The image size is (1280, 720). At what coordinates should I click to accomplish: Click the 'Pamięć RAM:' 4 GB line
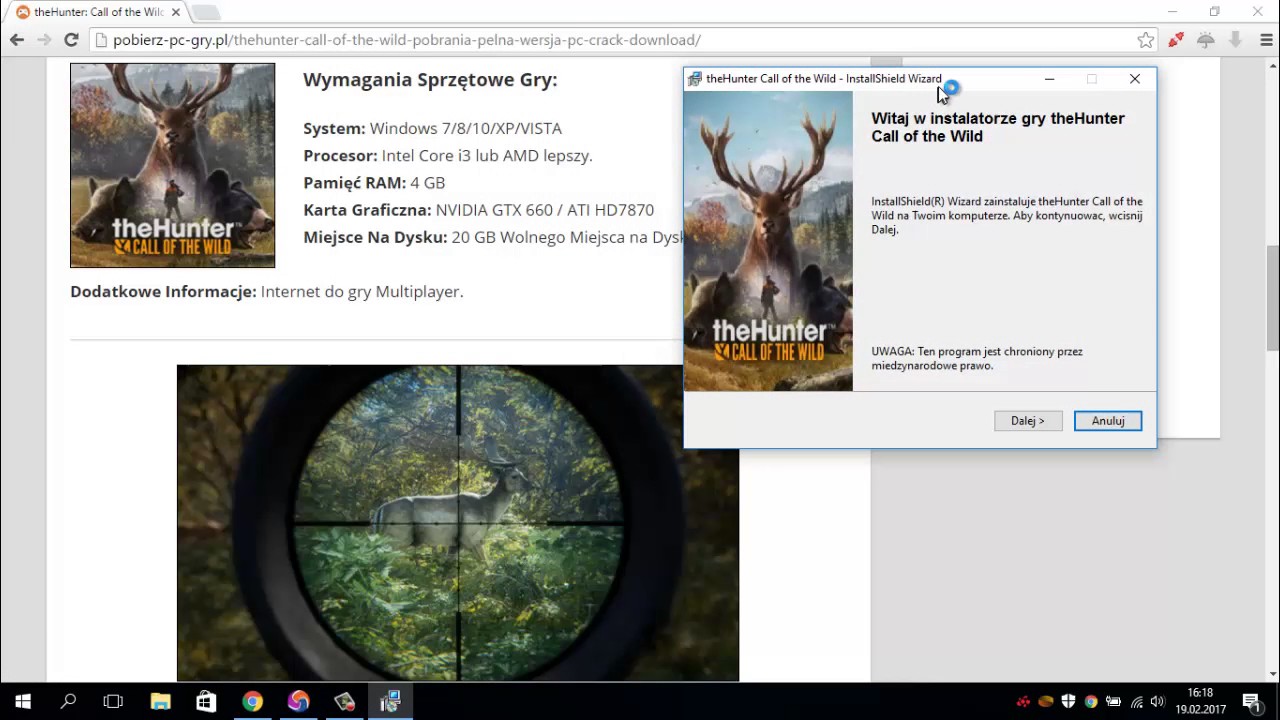tap(374, 183)
